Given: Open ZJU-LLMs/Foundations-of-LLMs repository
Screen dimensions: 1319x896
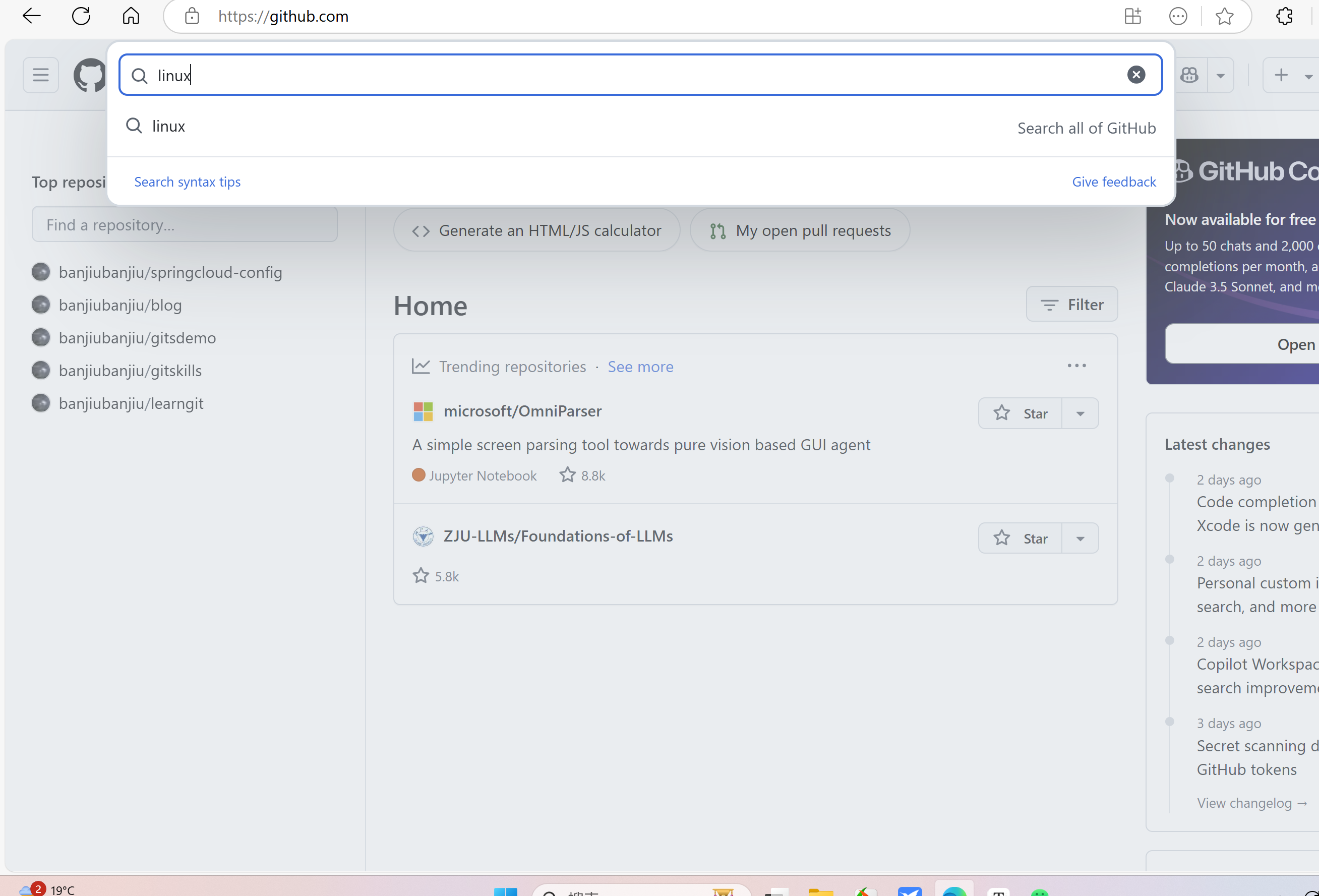Looking at the screenshot, I should [558, 536].
